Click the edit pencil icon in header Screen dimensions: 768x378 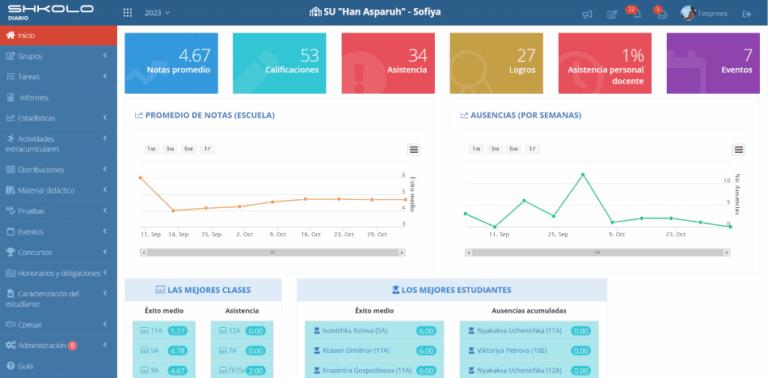click(612, 14)
